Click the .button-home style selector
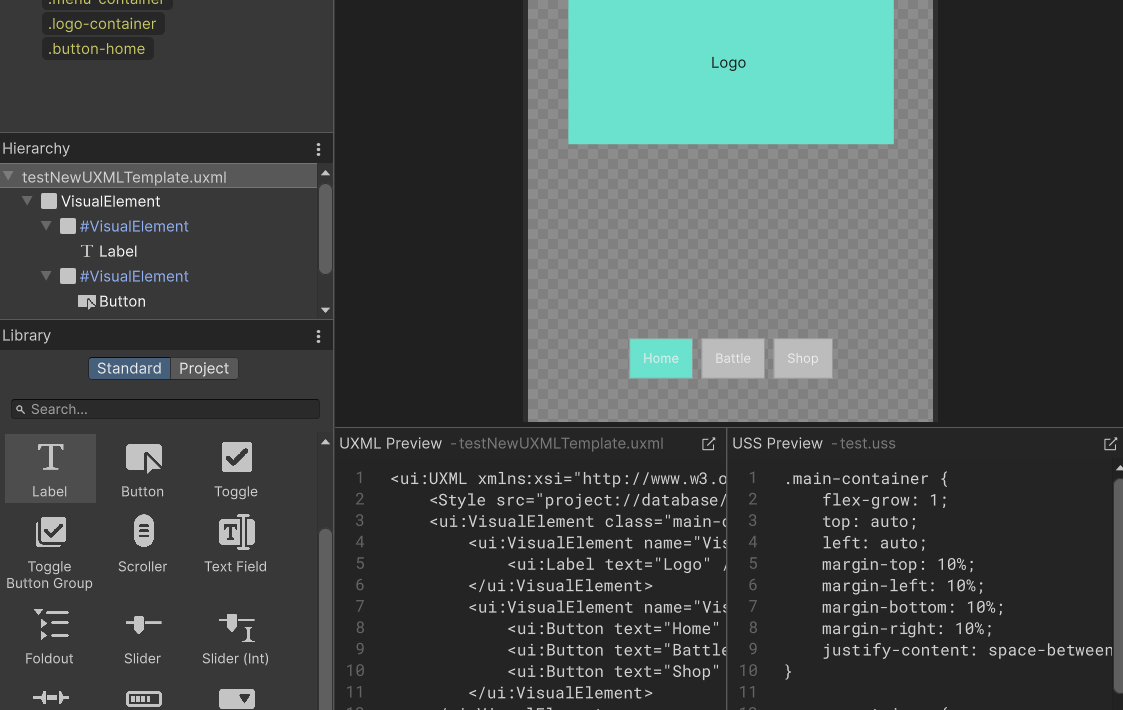The width and height of the screenshot is (1123, 710). (97, 49)
